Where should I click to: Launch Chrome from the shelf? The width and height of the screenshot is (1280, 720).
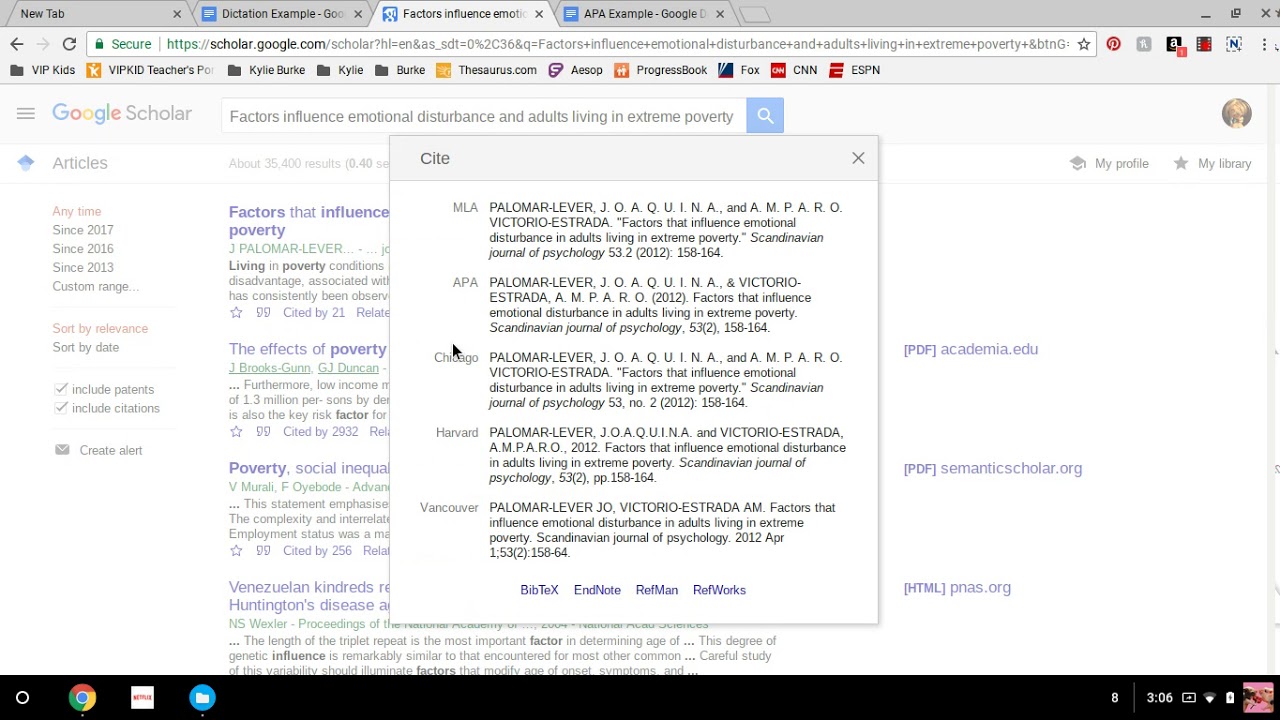(82, 698)
